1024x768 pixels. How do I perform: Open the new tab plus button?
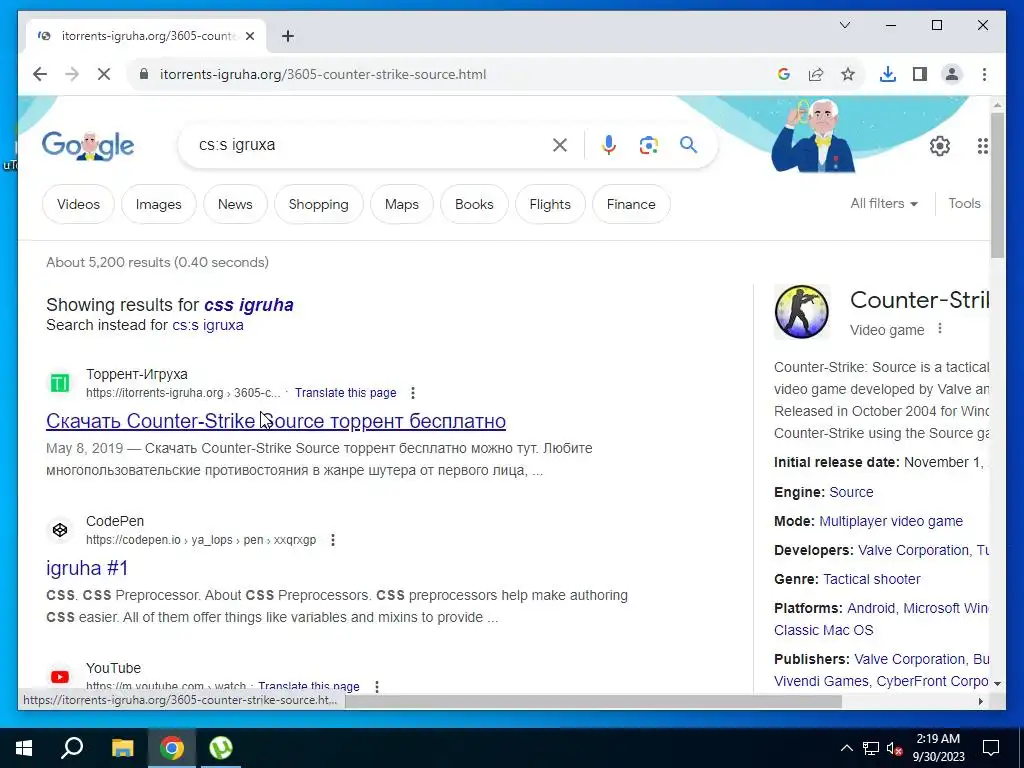point(288,36)
